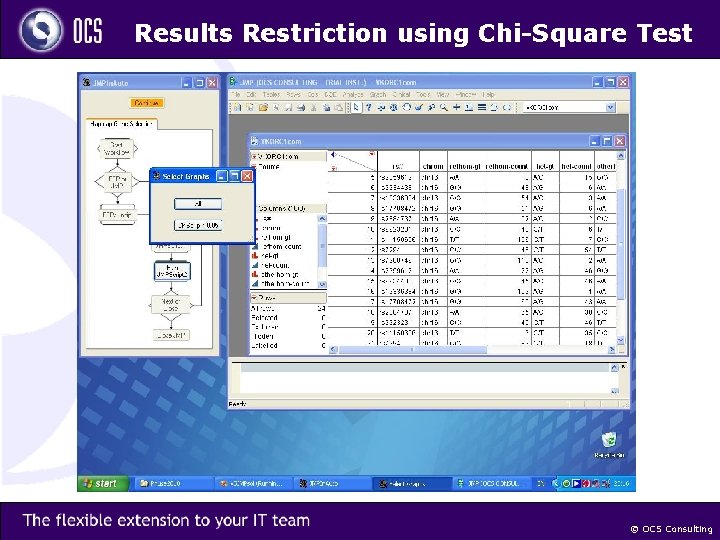This screenshot has width=720, height=540.
Task: Click the columns red triangle in table corner
Action: 372,154
